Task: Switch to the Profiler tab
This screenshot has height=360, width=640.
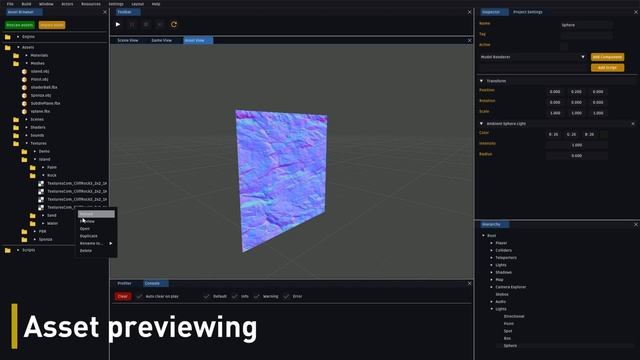Action: click(x=124, y=283)
